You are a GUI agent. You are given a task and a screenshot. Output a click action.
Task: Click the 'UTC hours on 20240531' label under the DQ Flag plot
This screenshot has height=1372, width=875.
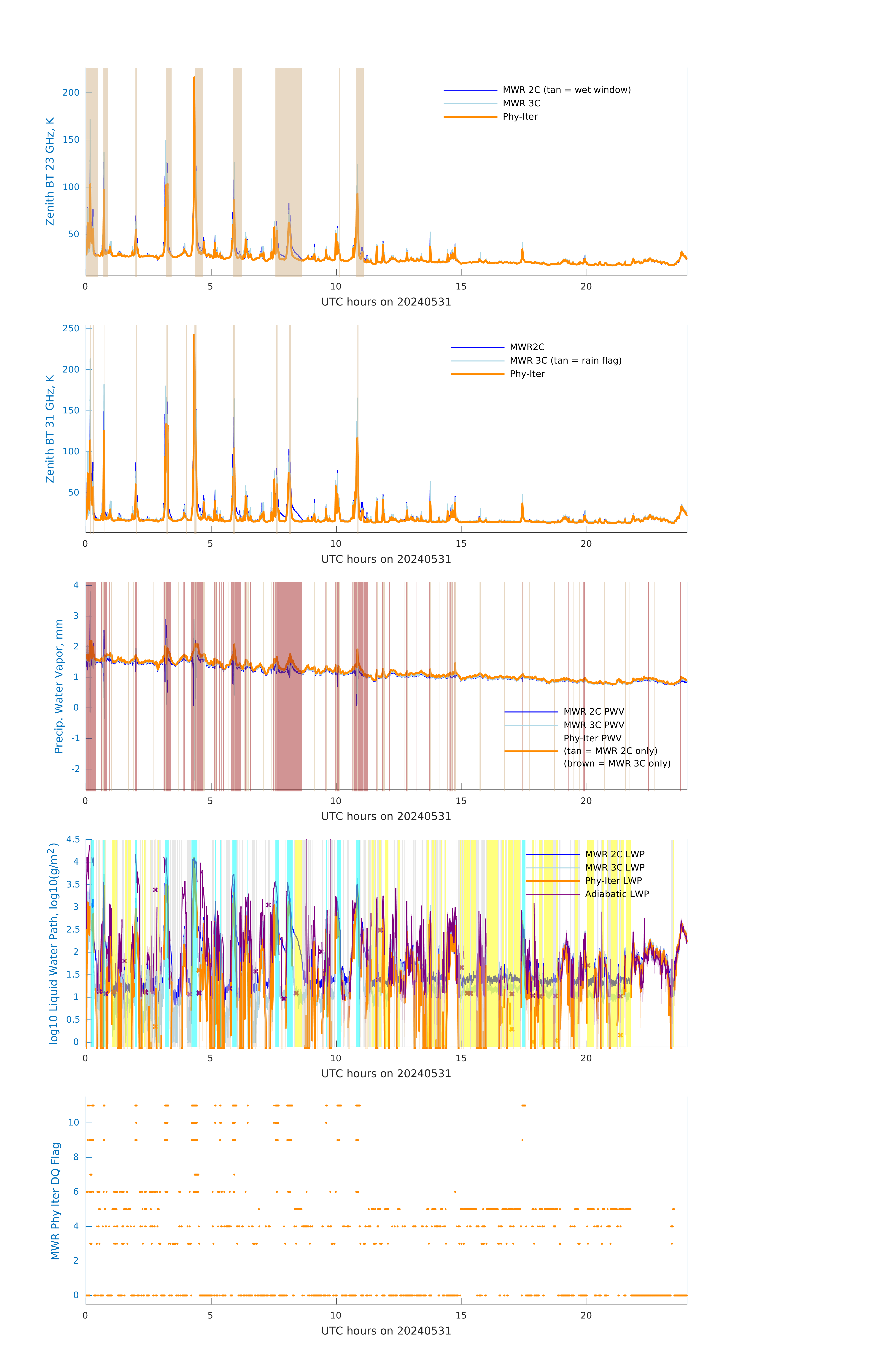386,1331
